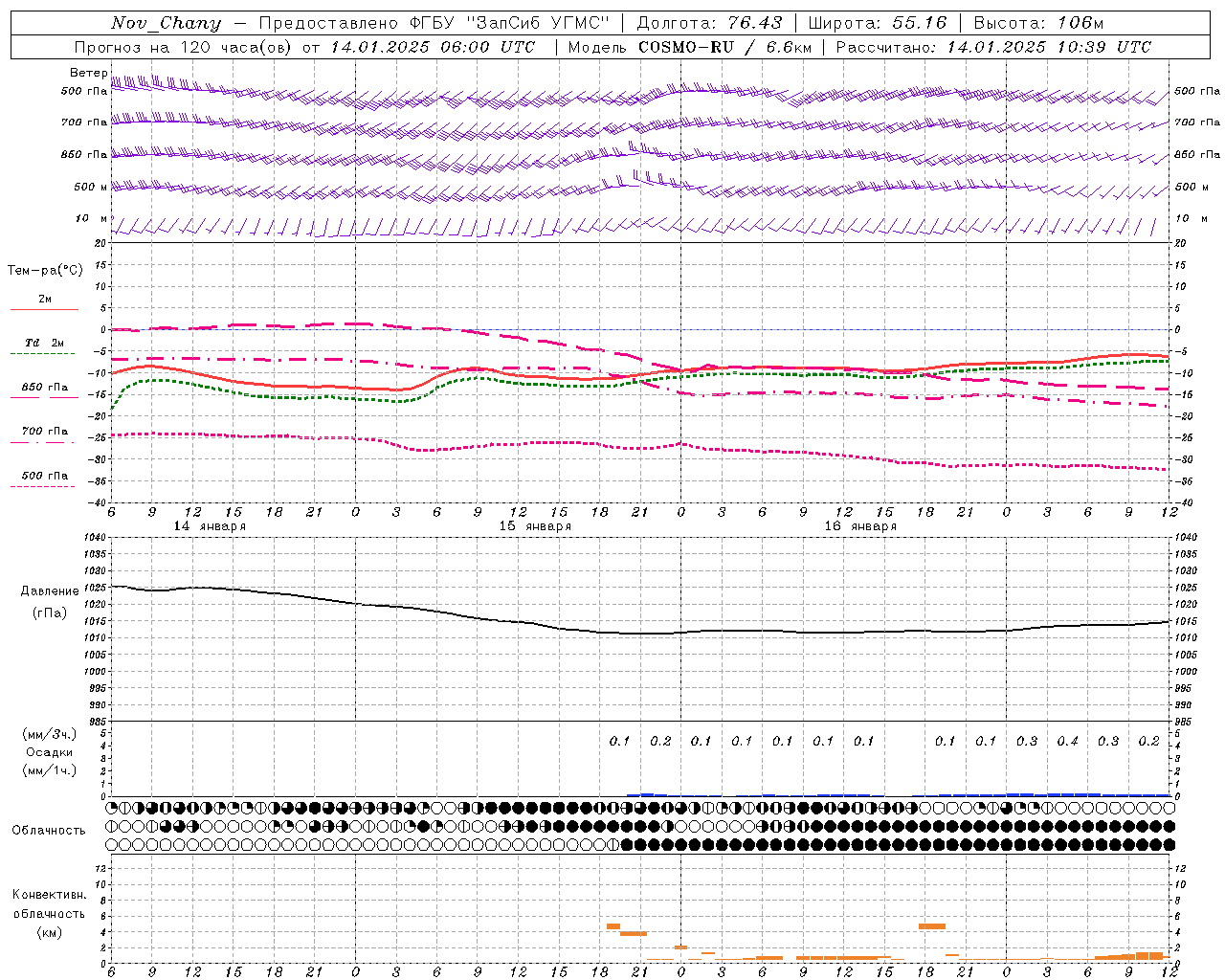1225x980 pixels.
Task: Click the 700 гПа temperature legend line sample
Action: 42,443
